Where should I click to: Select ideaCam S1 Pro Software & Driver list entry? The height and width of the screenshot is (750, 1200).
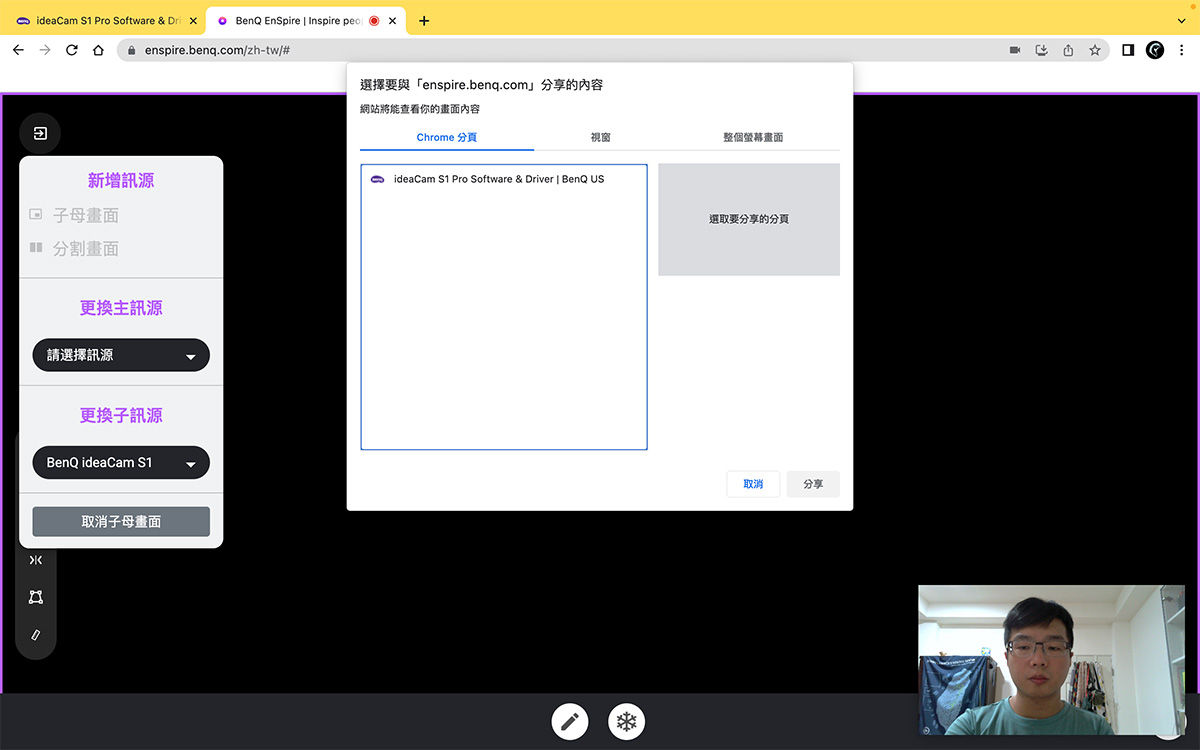click(x=504, y=179)
